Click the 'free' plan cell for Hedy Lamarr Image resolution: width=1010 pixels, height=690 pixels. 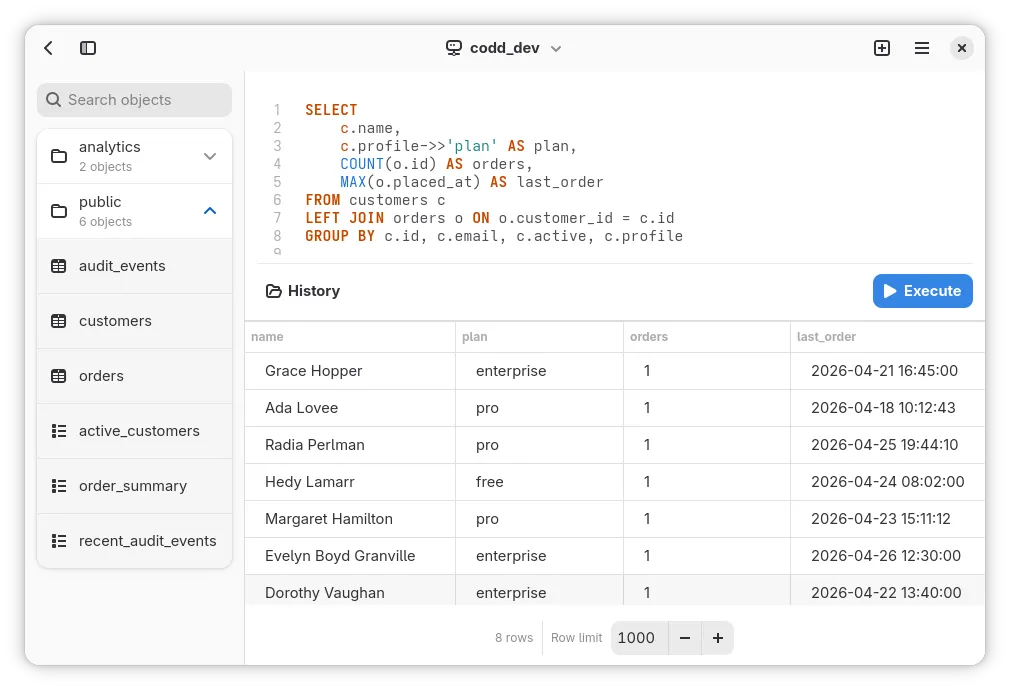539,482
